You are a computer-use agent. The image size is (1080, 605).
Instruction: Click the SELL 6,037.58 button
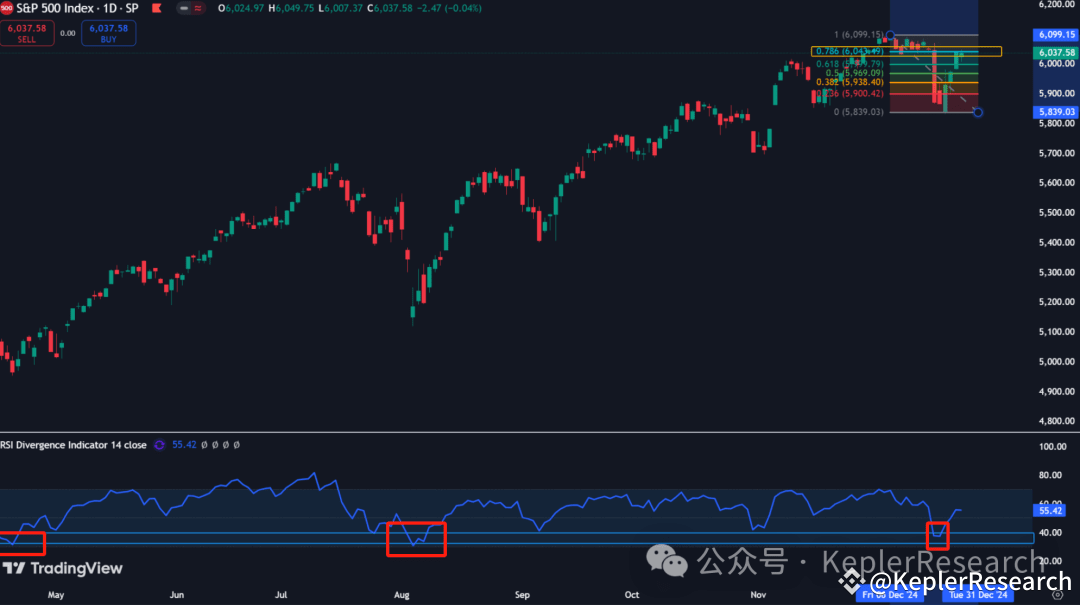[x=27, y=33]
